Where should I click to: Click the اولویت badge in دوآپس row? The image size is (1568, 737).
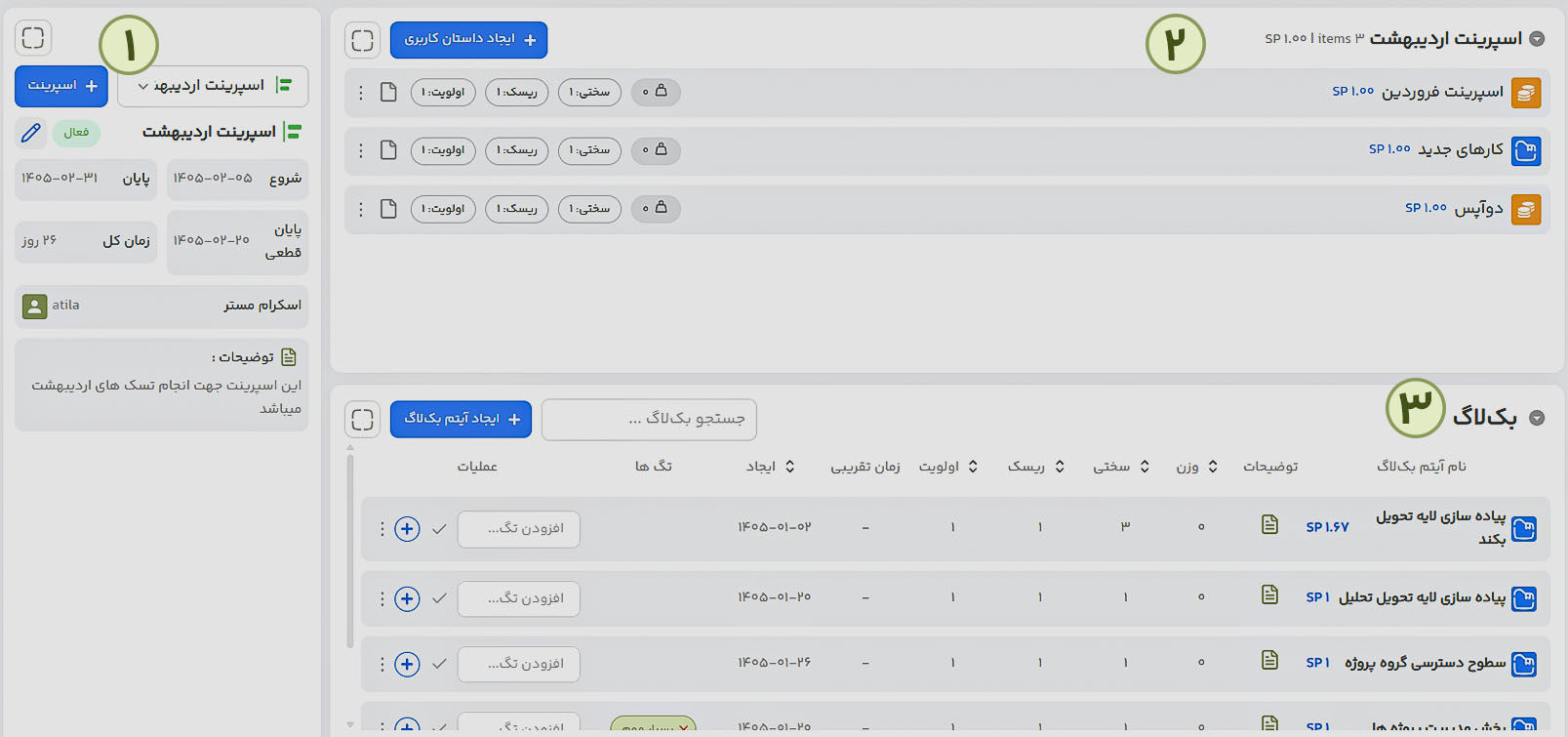(443, 209)
